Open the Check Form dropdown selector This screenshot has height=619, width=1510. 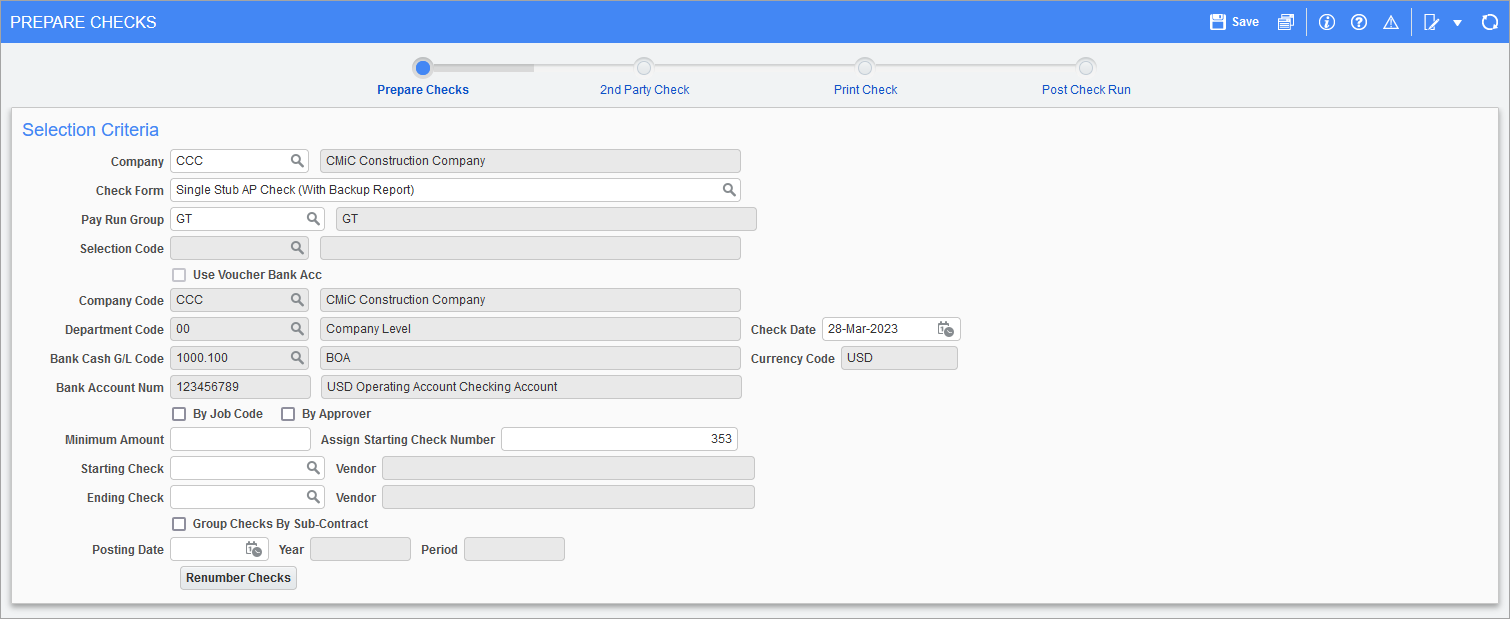tap(731, 189)
